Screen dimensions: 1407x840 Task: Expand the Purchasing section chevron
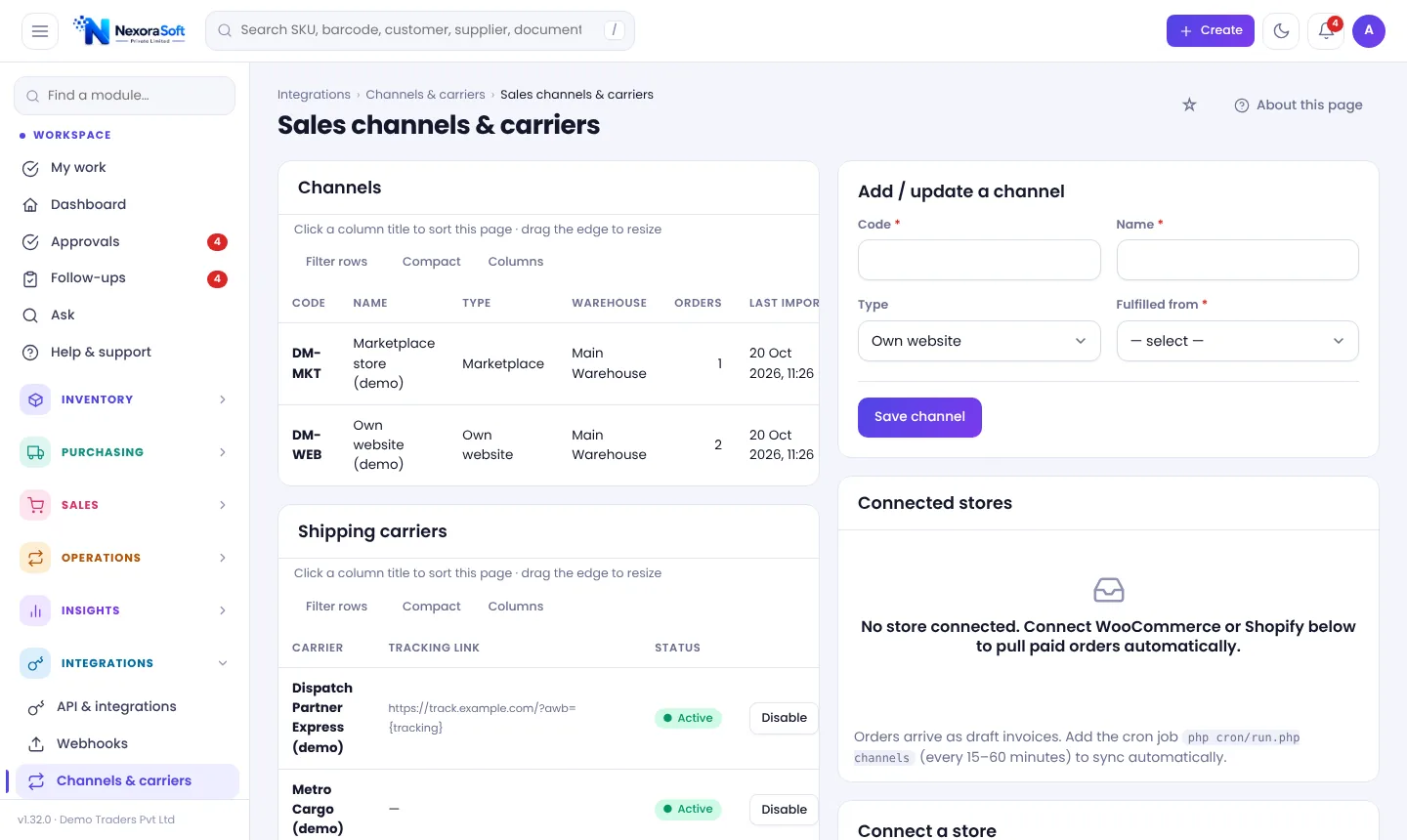[x=223, y=452]
